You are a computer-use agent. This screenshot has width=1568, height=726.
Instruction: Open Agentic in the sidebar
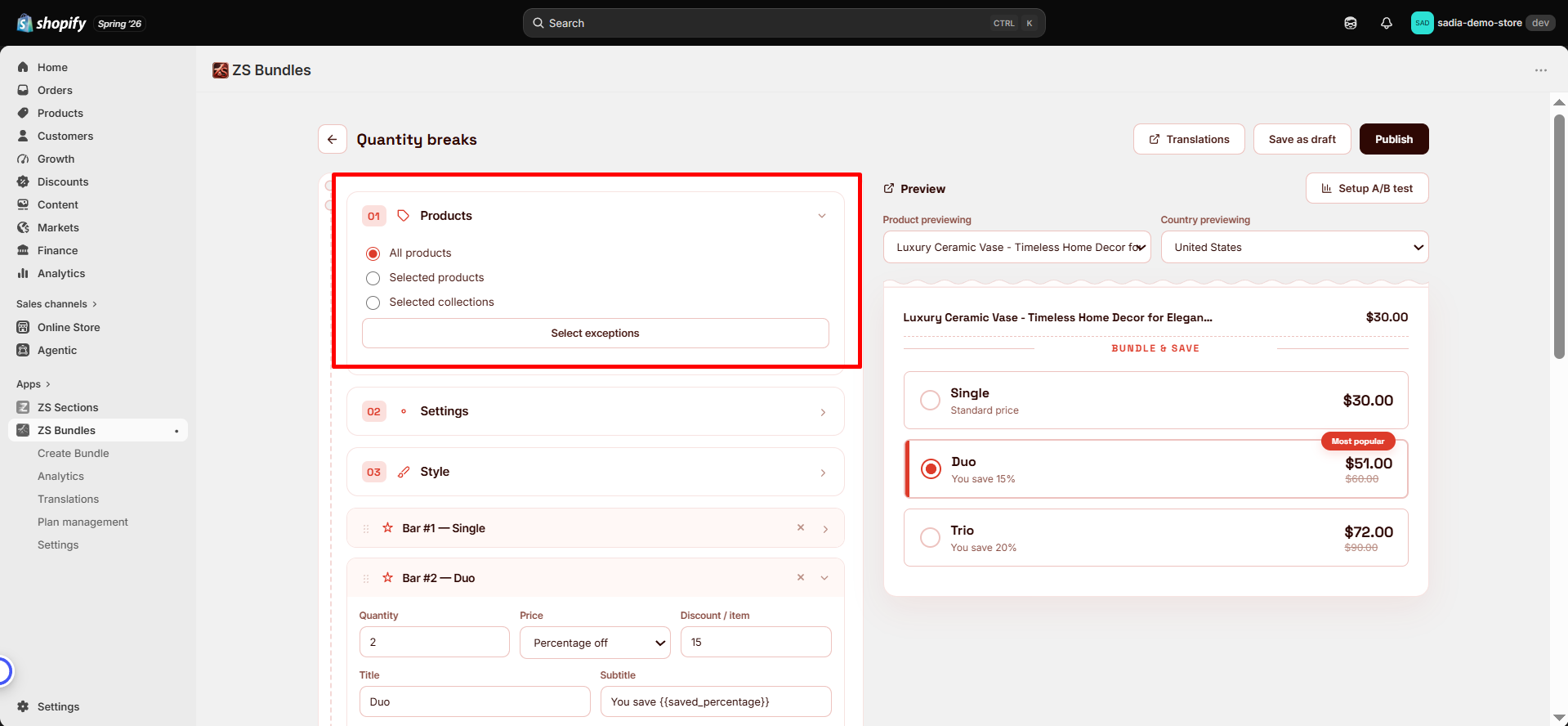point(57,350)
